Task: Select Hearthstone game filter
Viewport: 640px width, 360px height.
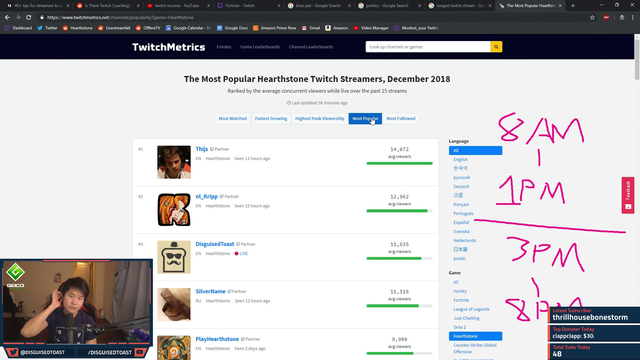Action: coord(476,336)
